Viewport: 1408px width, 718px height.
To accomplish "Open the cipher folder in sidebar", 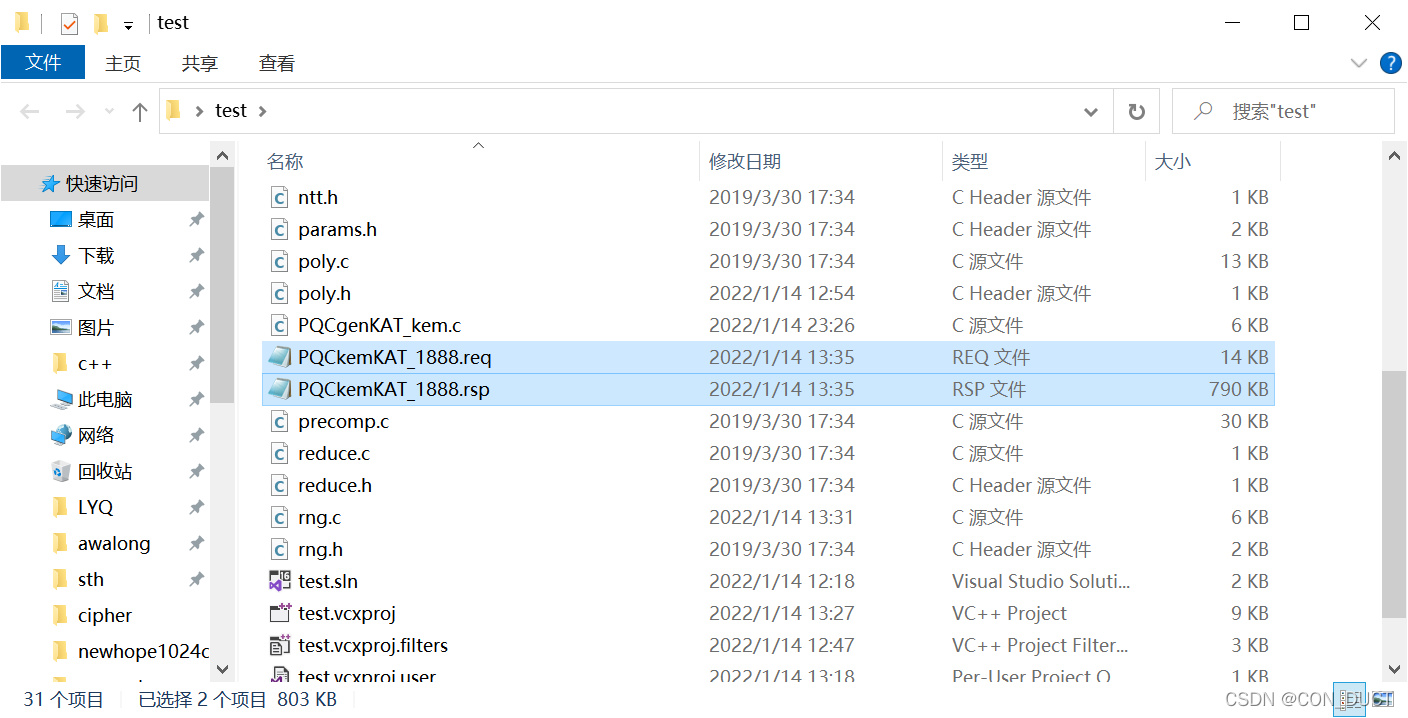I will point(105,616).
